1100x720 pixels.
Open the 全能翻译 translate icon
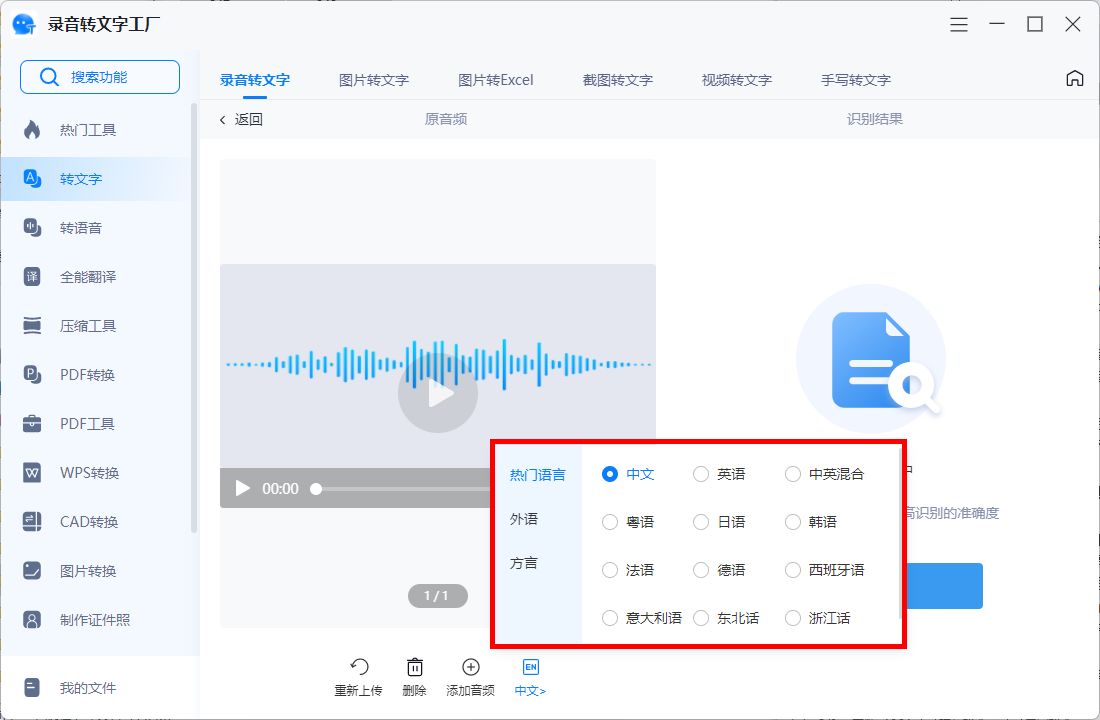pyautogui.click(x=32, y=276)
